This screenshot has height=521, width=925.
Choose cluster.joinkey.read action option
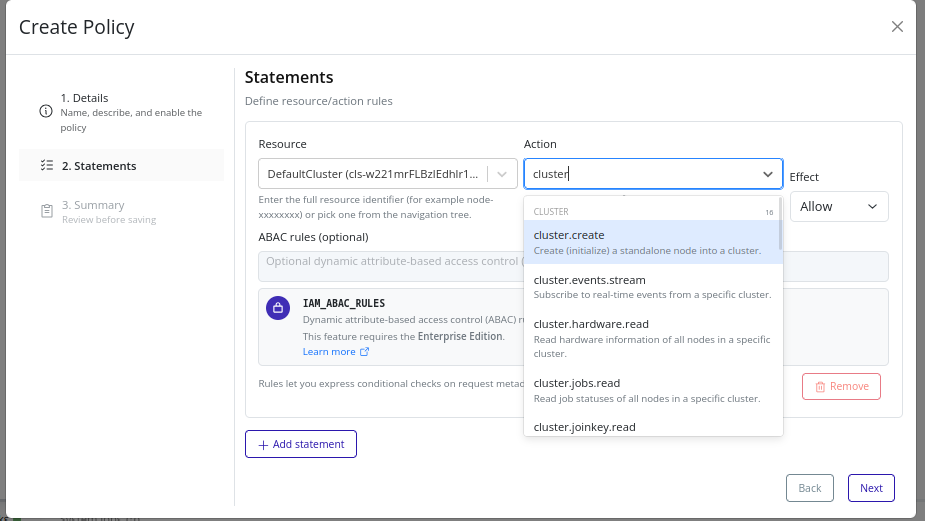click(652, 427)
